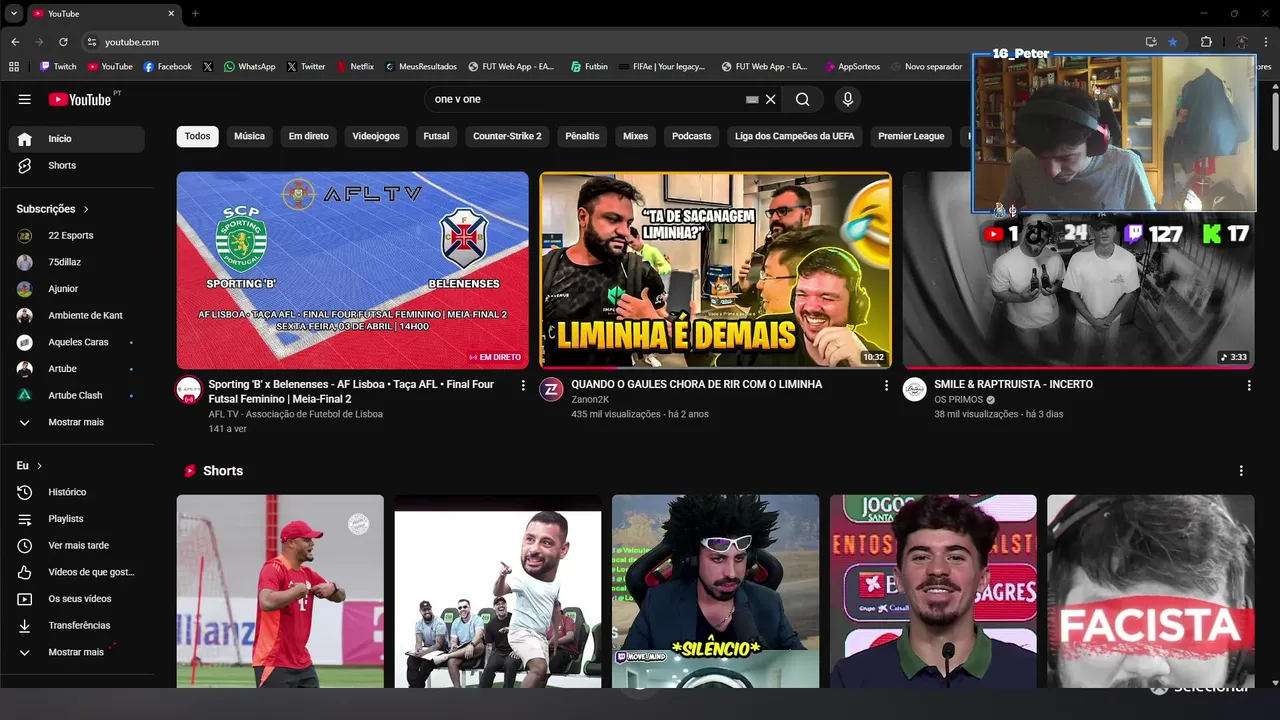Open Ambiente de Kant subscription
This screenshot has width=1280, height=720.
77,315
